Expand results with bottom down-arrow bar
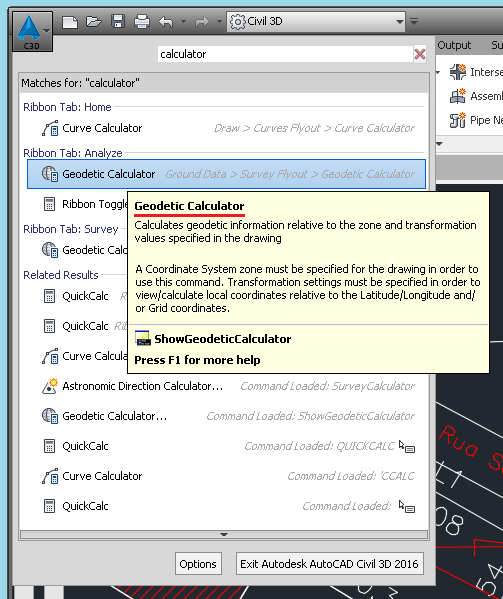Screen dimensions: 503x599 [224, 534]
